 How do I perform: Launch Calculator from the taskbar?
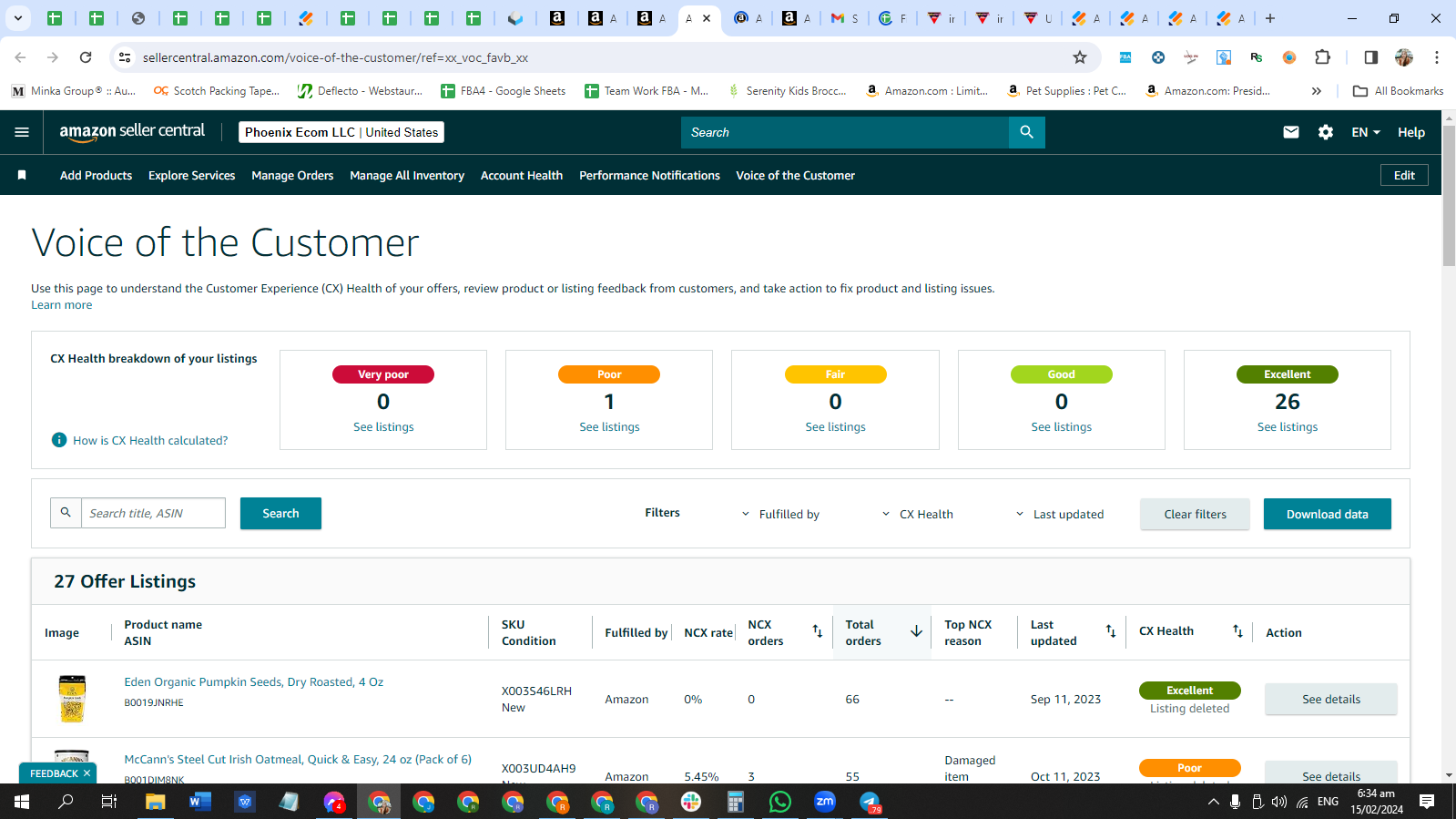(x=736, y=802)
